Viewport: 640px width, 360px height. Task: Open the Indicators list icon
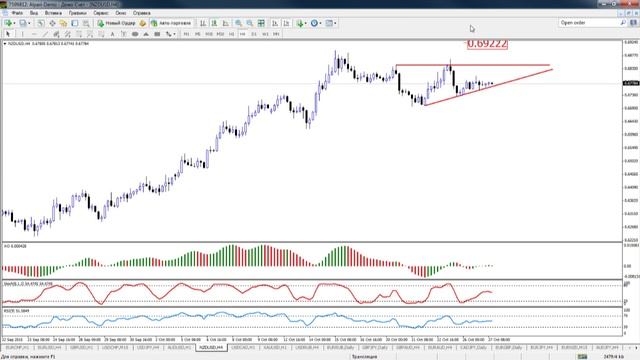tap(300, 23)
